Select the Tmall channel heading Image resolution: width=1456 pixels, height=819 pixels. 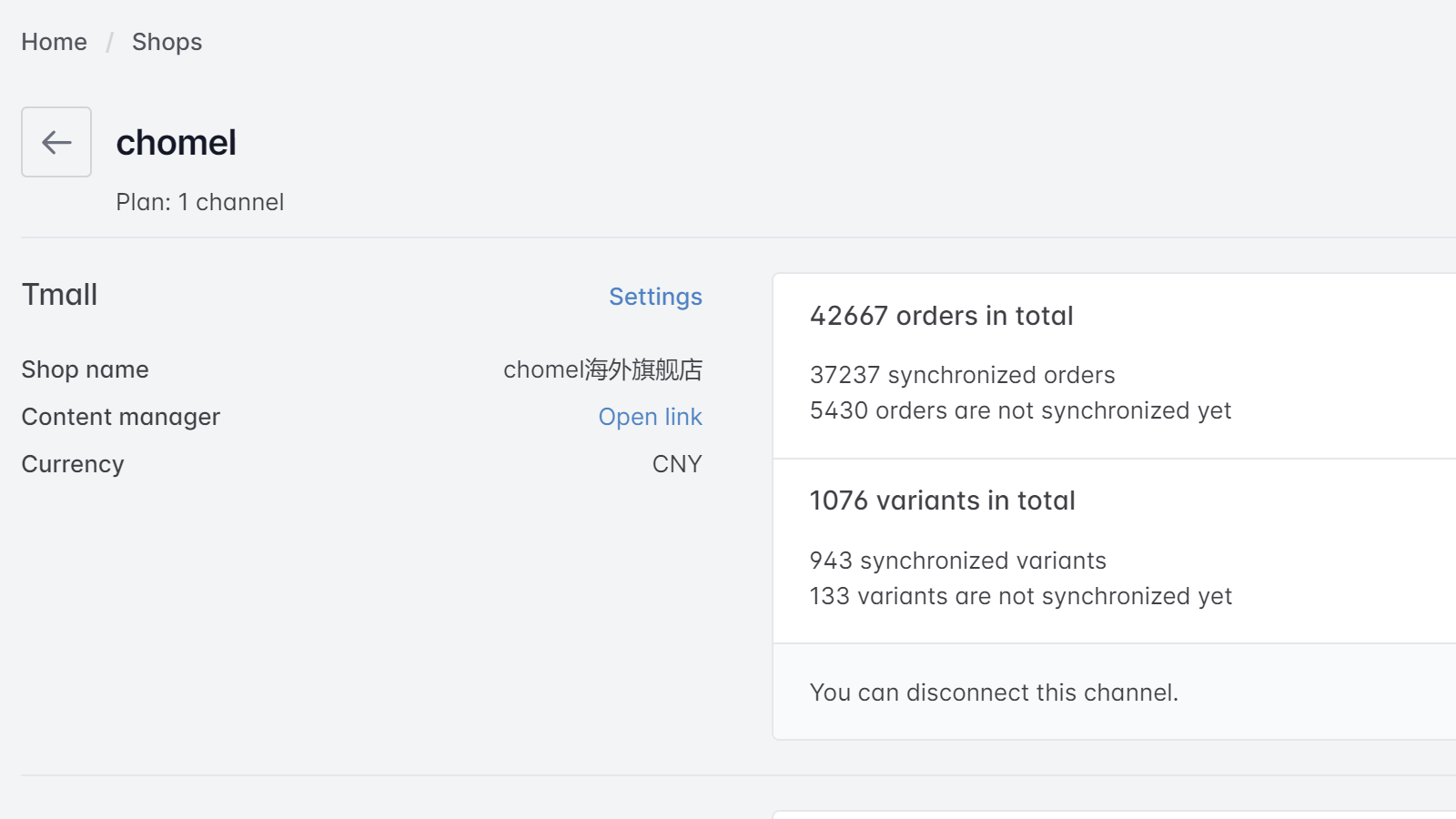pyautogui.click(x=59, y=294)
